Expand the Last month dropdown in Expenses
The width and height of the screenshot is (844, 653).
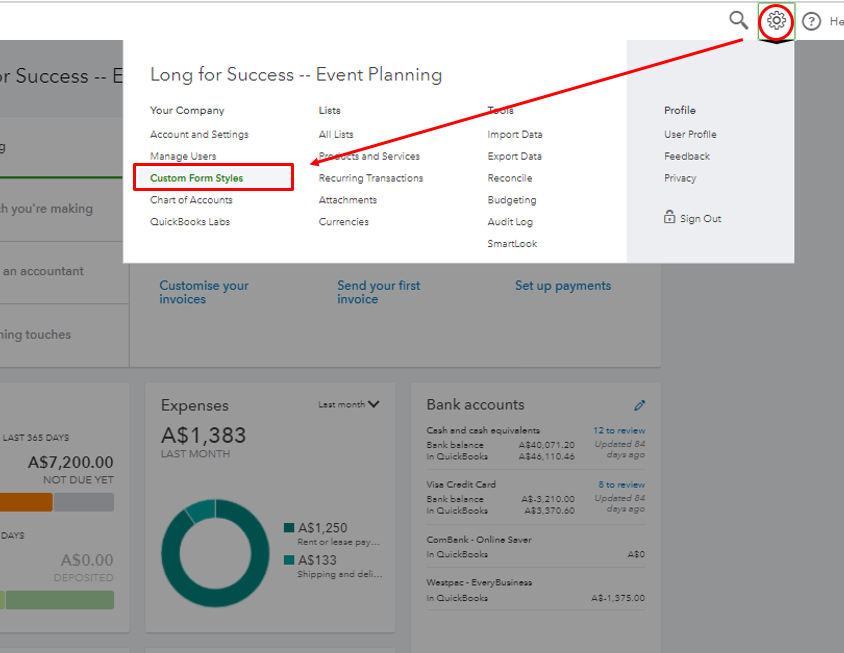349,405
